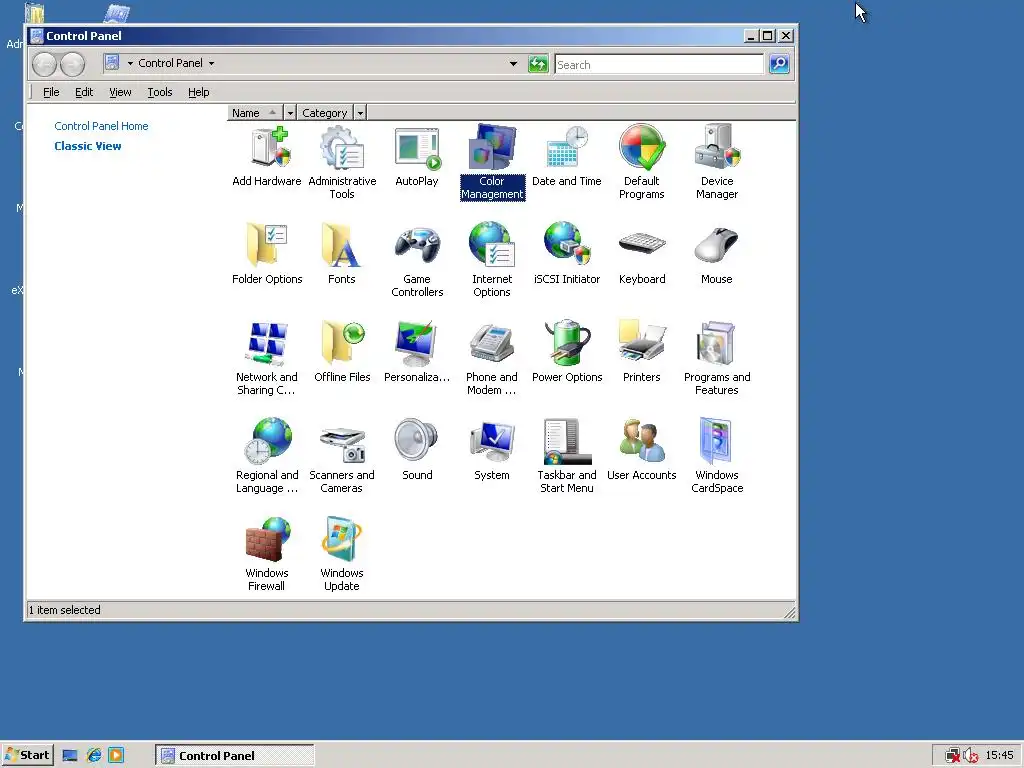Open Windows Update

tap(342, 555)
